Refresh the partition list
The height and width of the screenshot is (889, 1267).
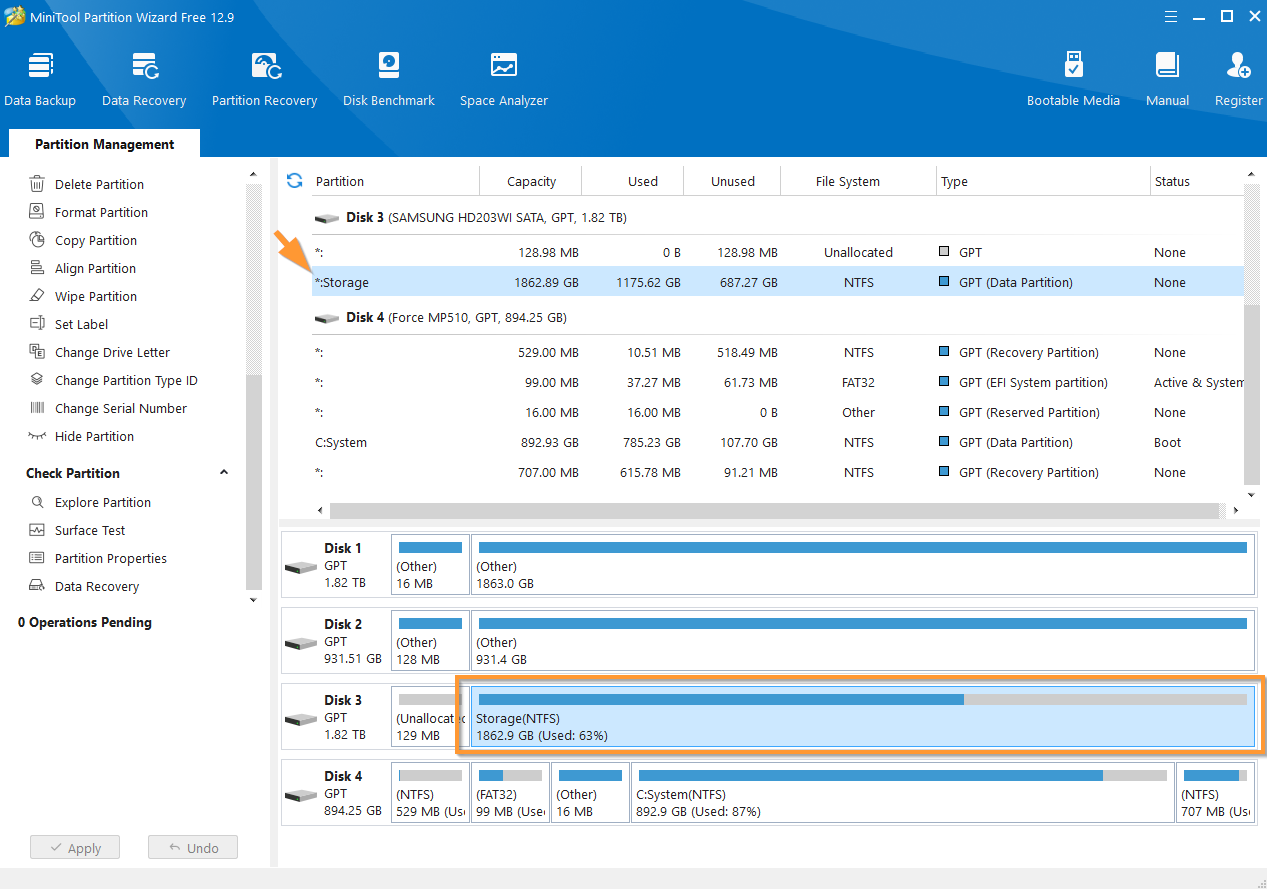tap(294, 181)
